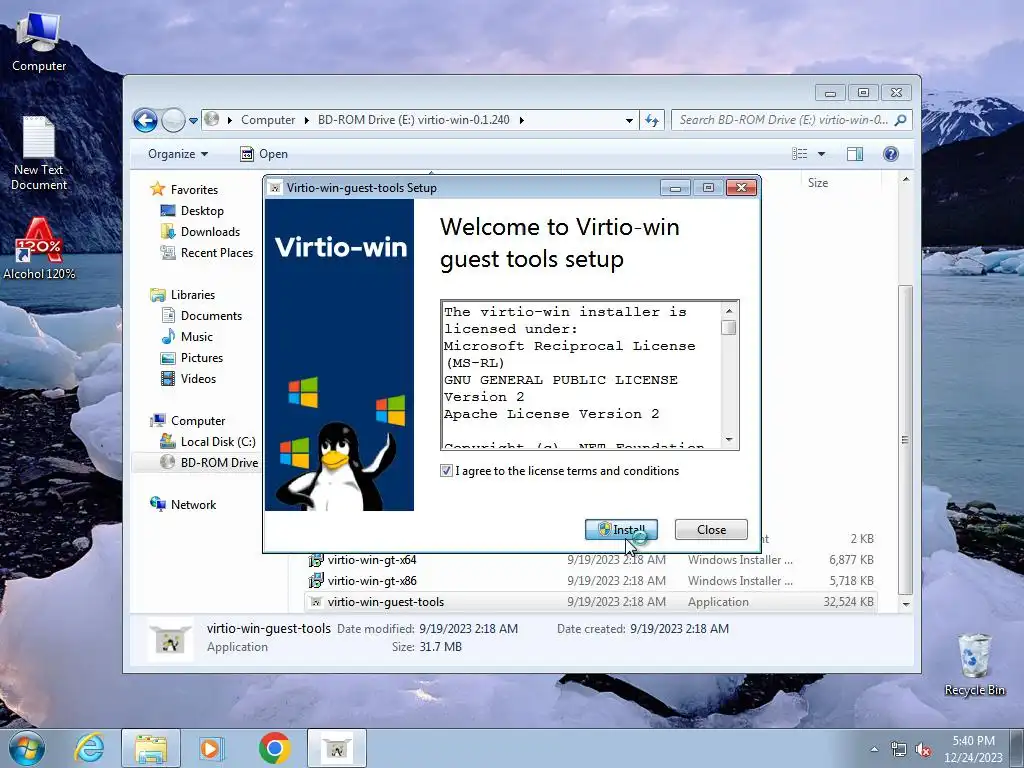The width and height of the screenshot is (1024, 768).
Task: Click the Windows Explorer taskbar icon
Action: [x=151, y=748]
